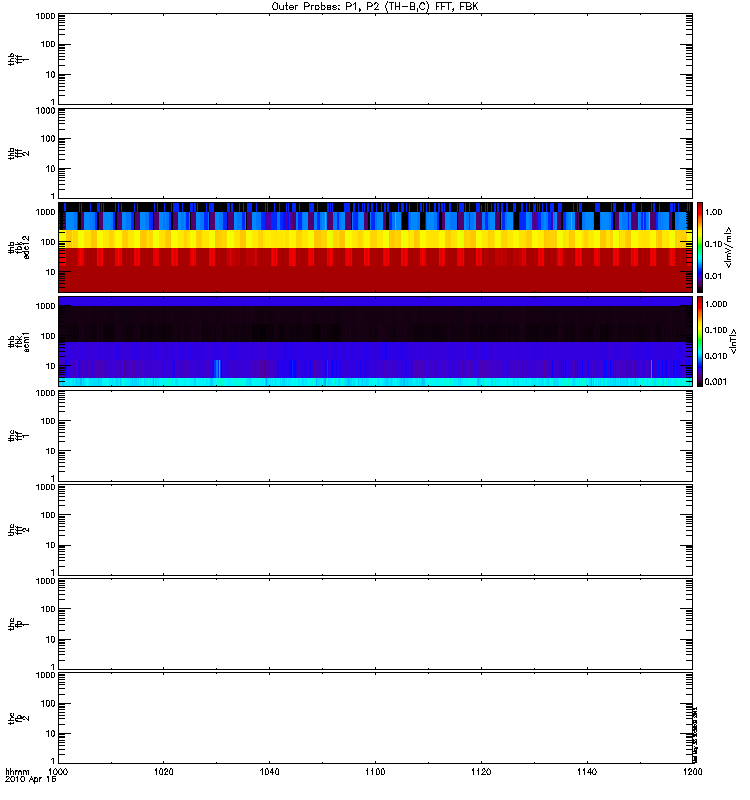
Task: Click the 1.00 label on mV/m color bar
Action: coord(713,212)
